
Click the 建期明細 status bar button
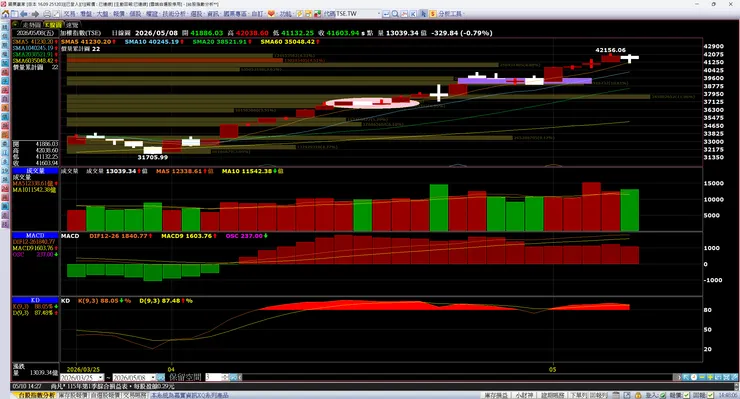[552, 395]
